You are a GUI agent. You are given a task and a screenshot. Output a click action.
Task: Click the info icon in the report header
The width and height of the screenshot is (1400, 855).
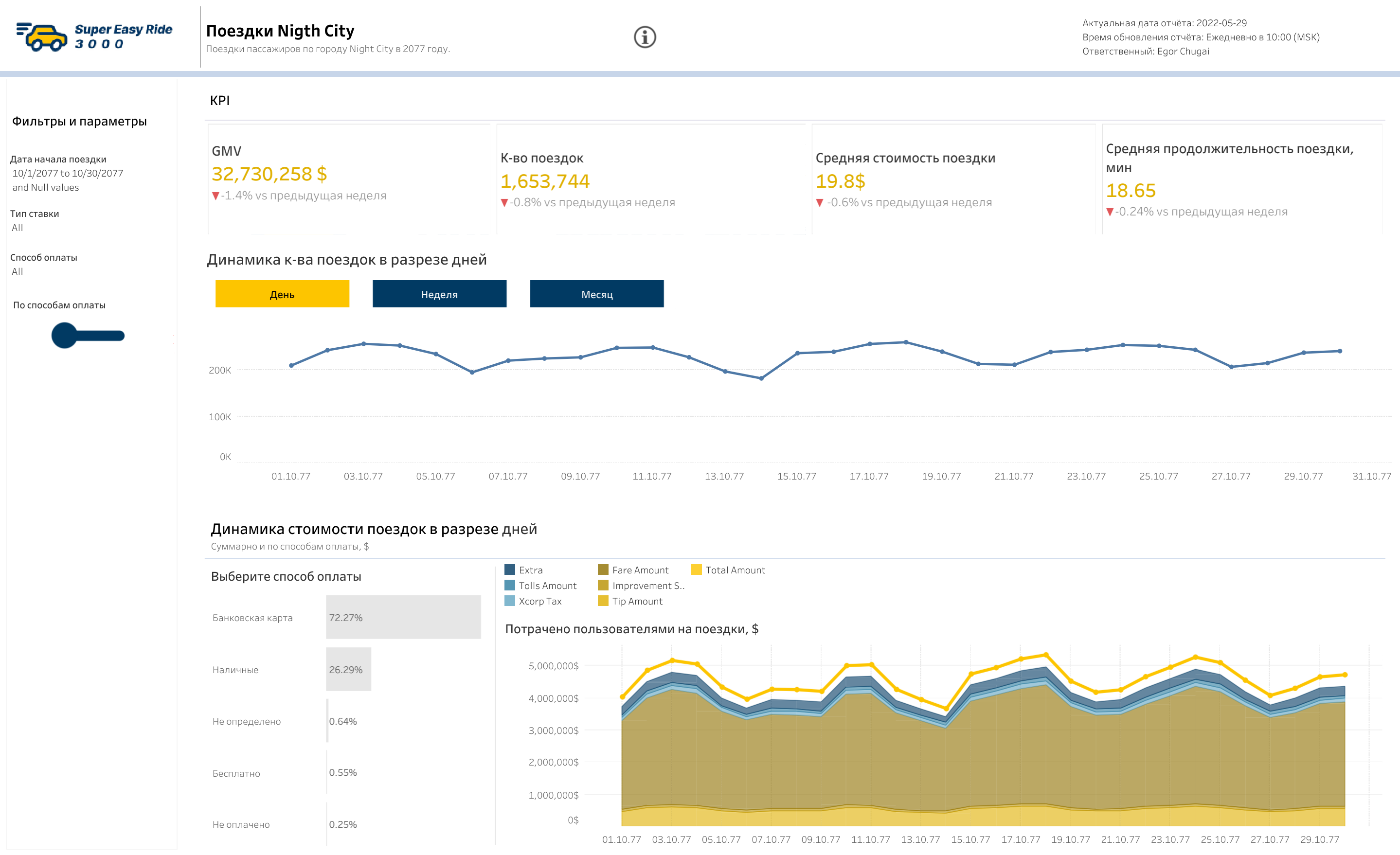coord(645,37)
